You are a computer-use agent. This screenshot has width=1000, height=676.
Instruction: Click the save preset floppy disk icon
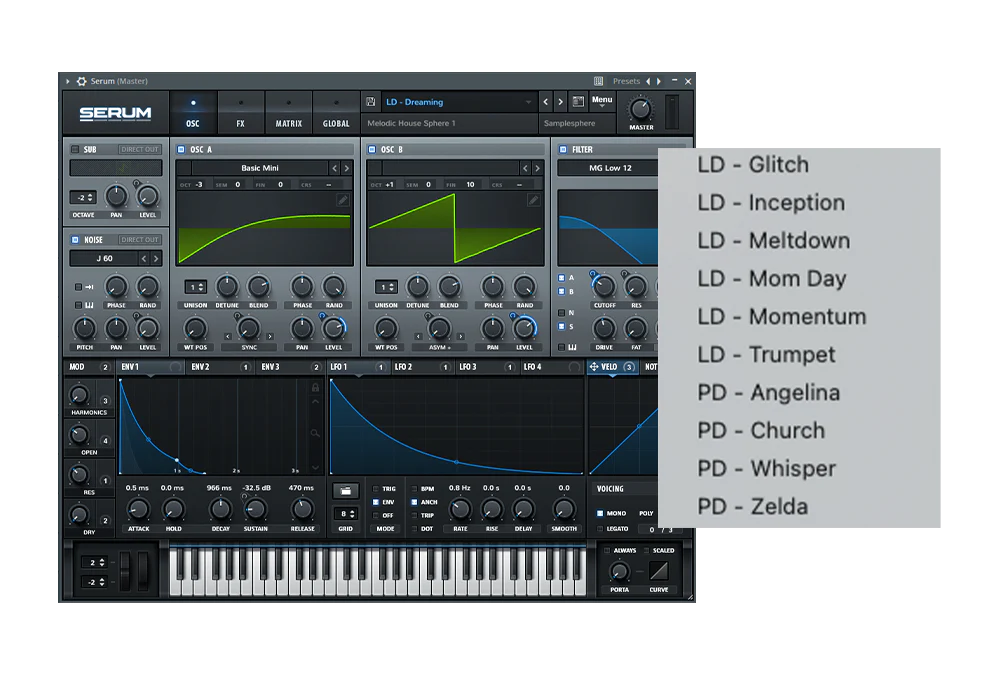(371, 102)
